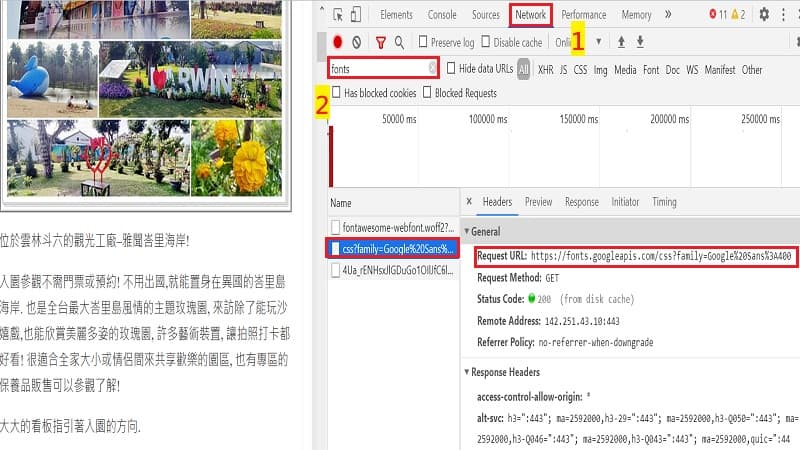
Task: Stop recording network log with red button
Action: 338,42
